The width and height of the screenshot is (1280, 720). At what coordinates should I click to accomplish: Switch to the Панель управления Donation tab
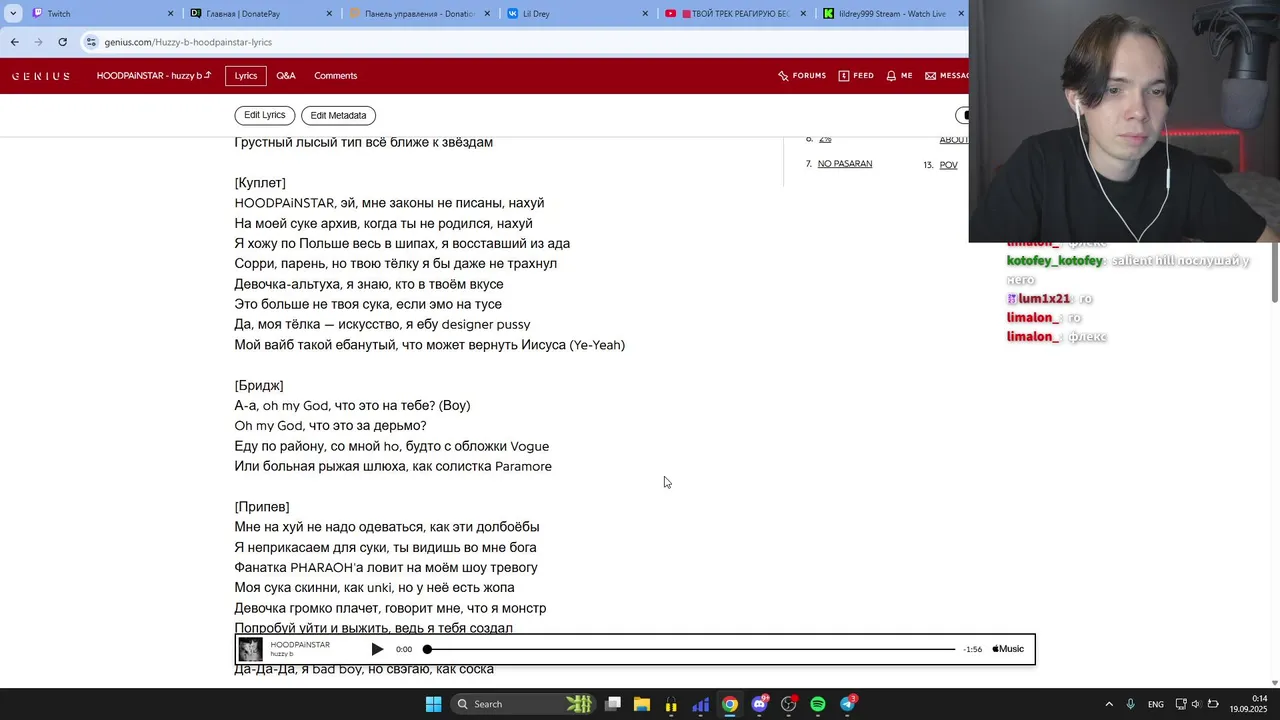pos(420,14)
